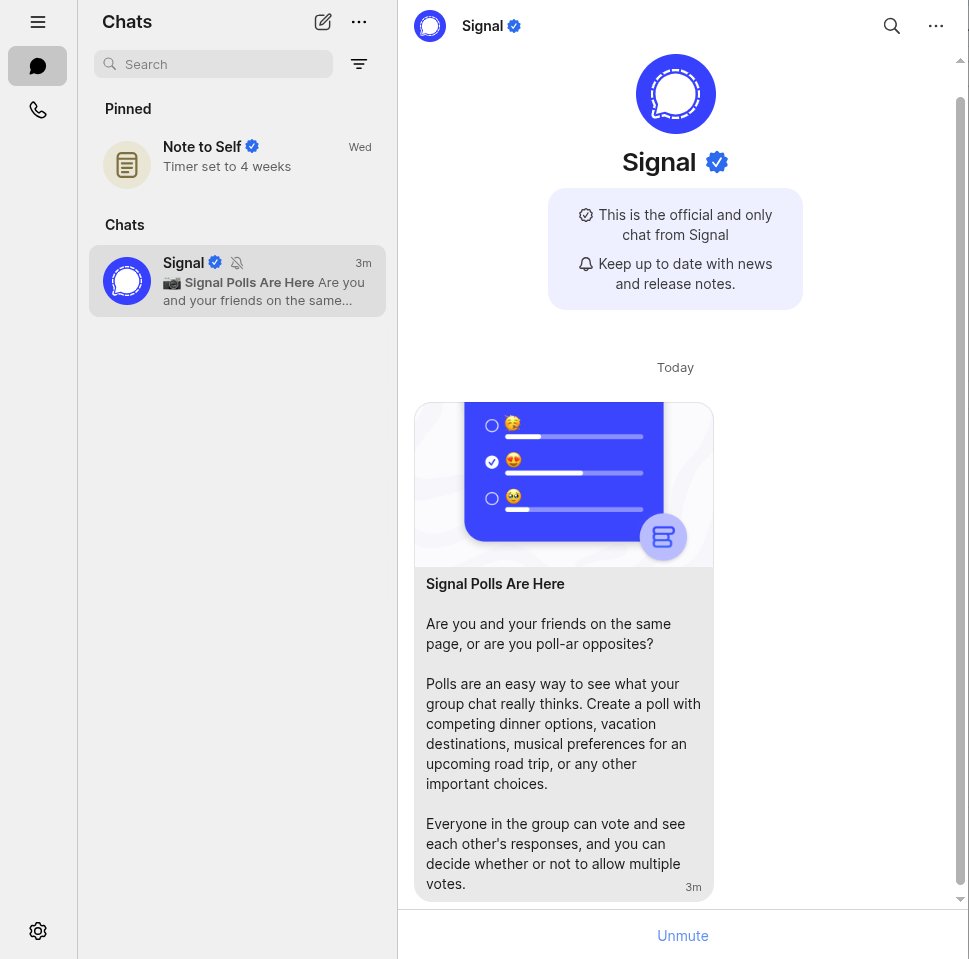Viewport: 969px width, 959px height.
Task: Click verified badge beside large Signal title
Action: 717,163
